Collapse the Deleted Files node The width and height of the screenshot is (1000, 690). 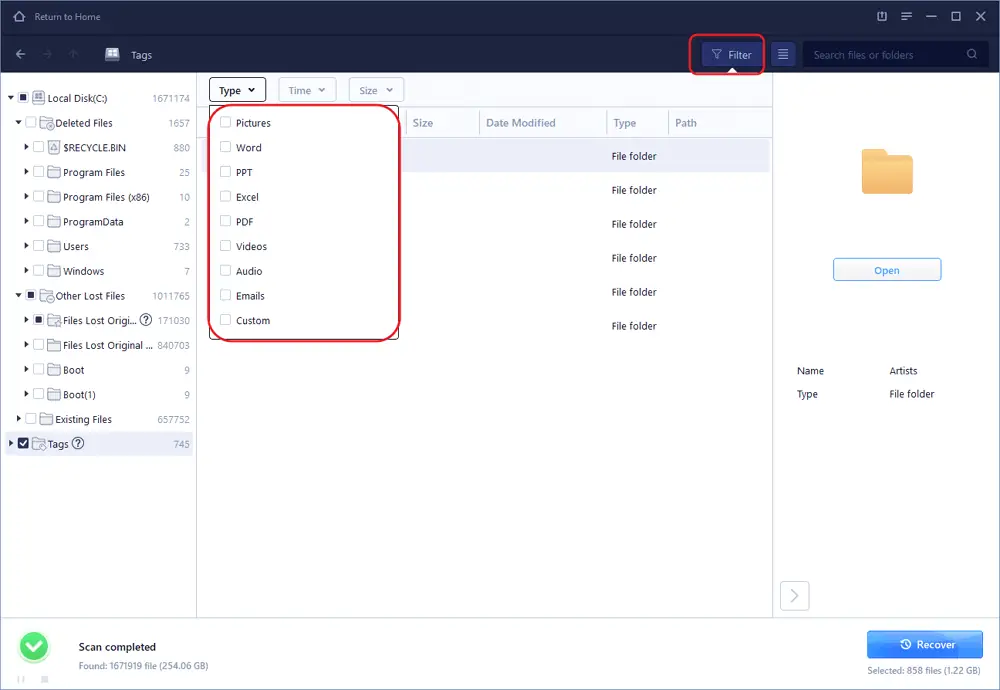click(17, 122)
